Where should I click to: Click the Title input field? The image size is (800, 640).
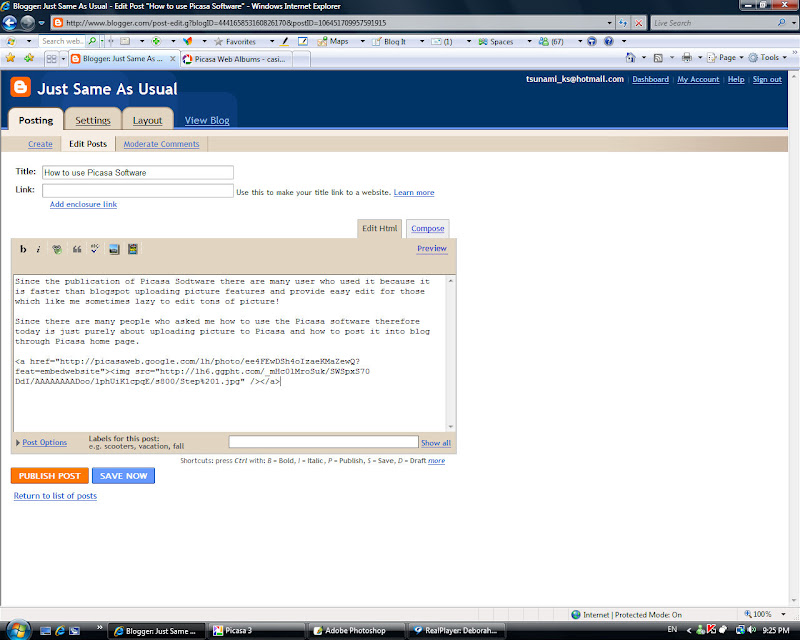pos(138,173)
